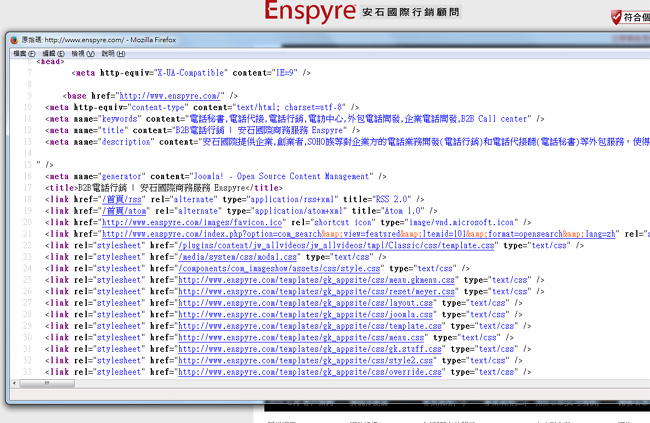Click the Firefox icon in title bar
The width and height of the screenshot is (650, 423).
pos(14,40)
